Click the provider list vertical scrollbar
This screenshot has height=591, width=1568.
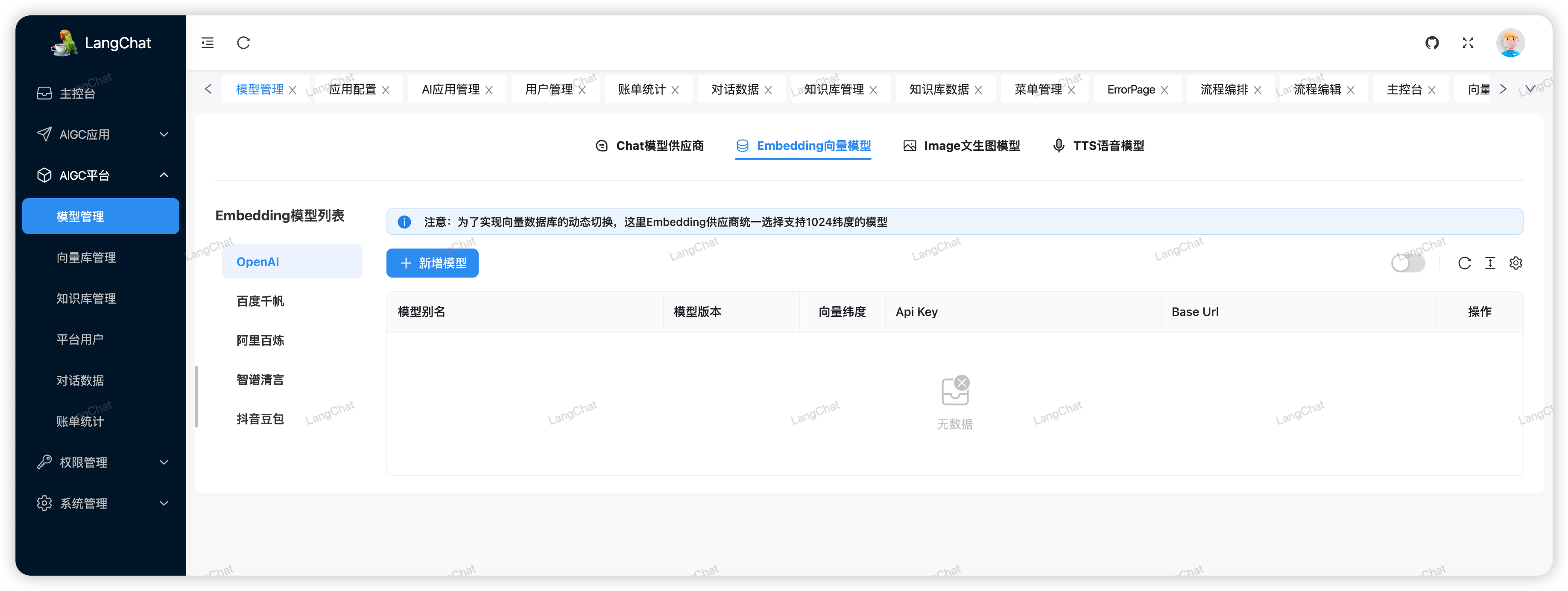point(196,396)
